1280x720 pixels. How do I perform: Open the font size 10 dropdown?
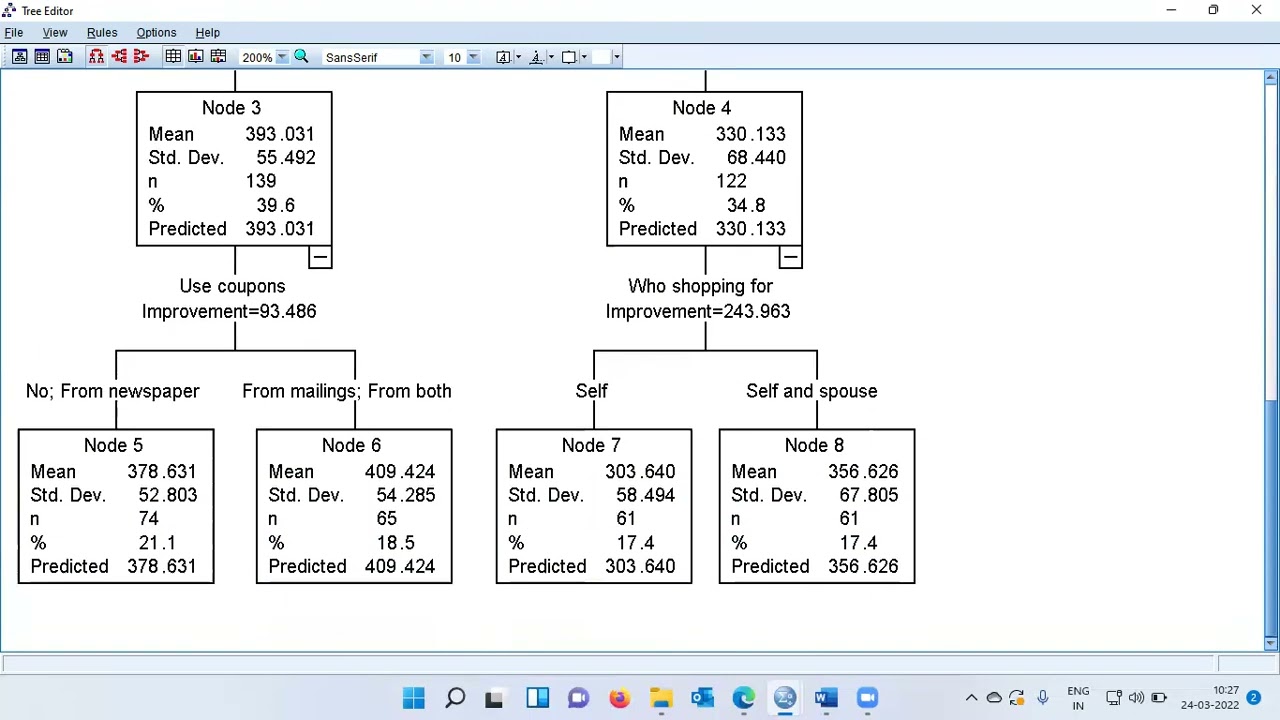click(x=473, y=57)
